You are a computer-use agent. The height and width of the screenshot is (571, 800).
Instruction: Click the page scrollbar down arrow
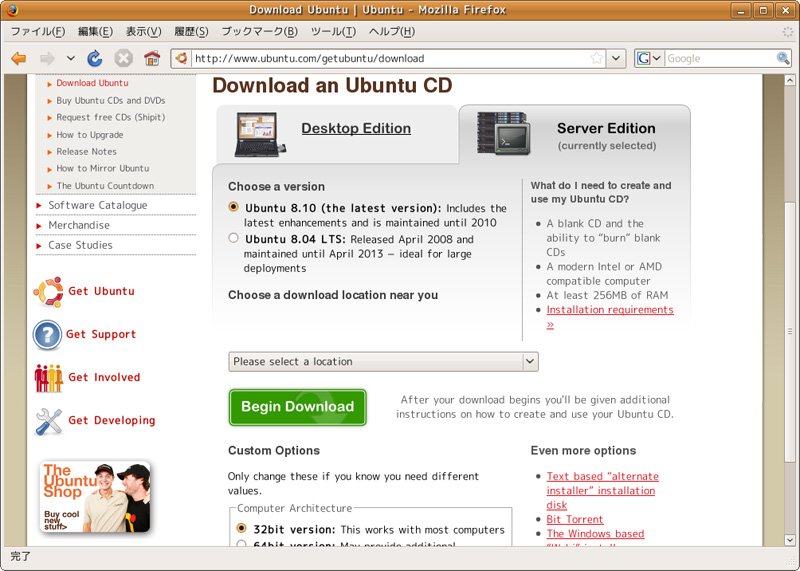[x=790, y=539]
